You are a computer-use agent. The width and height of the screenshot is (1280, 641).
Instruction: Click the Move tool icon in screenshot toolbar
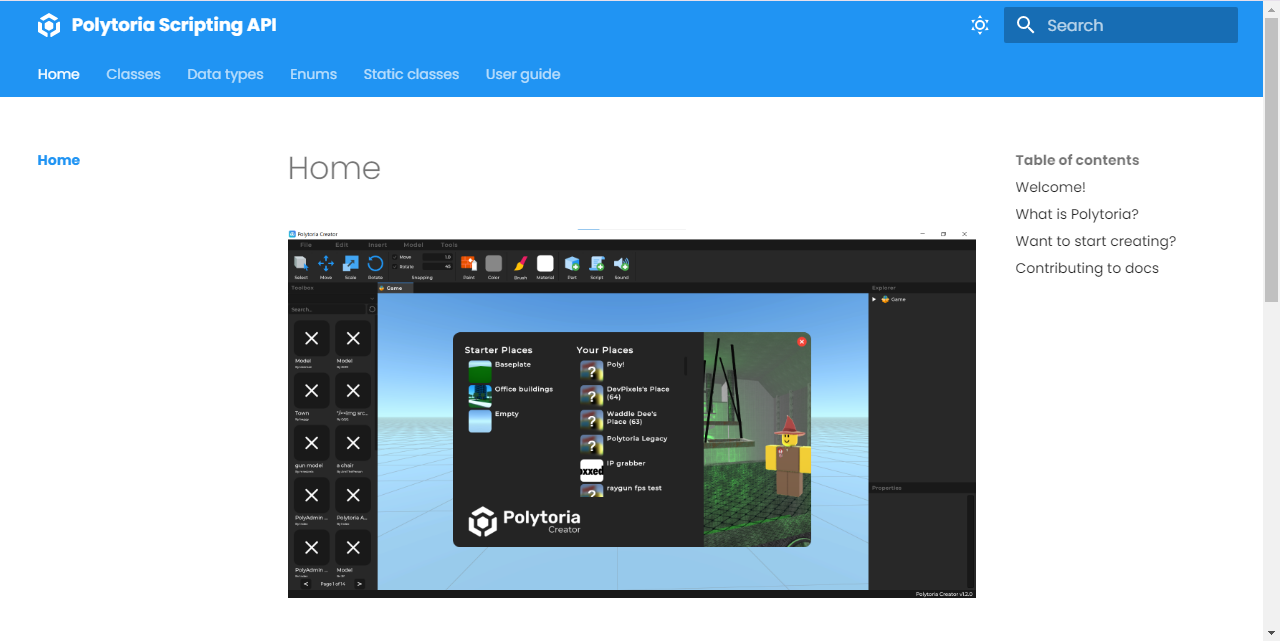(x=326, y=264)
